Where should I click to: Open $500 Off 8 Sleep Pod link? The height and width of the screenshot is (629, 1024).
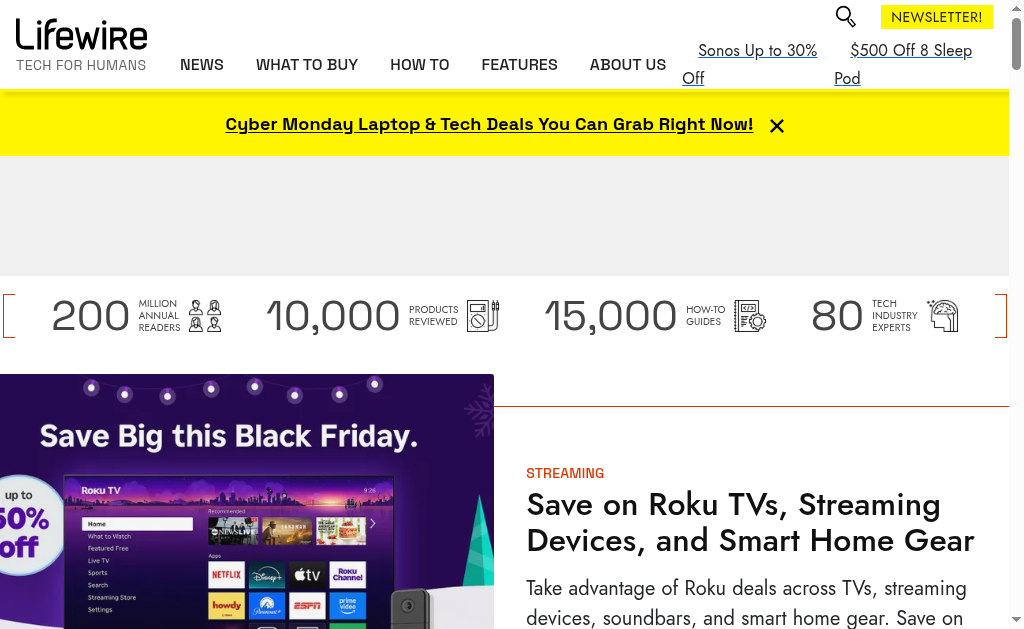point(910,51)
